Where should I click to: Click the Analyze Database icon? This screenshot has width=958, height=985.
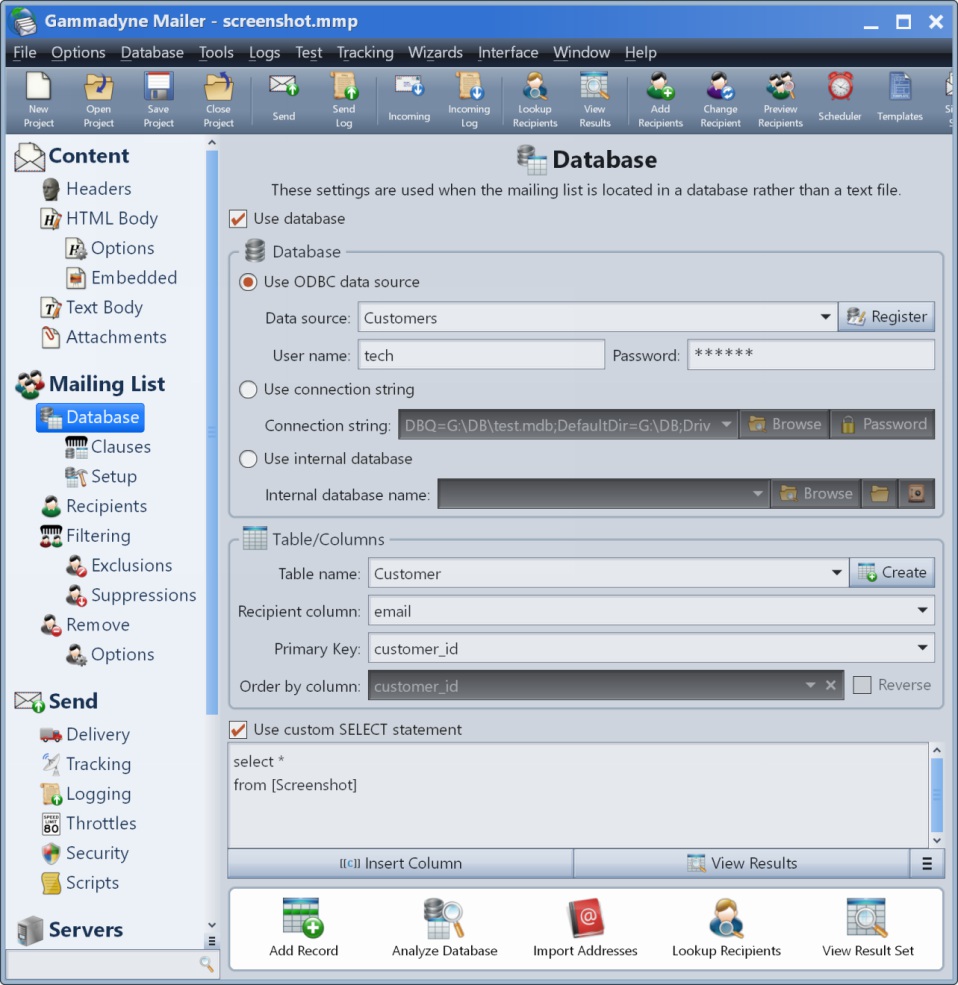pyautogui.click(x=444, y=927)
